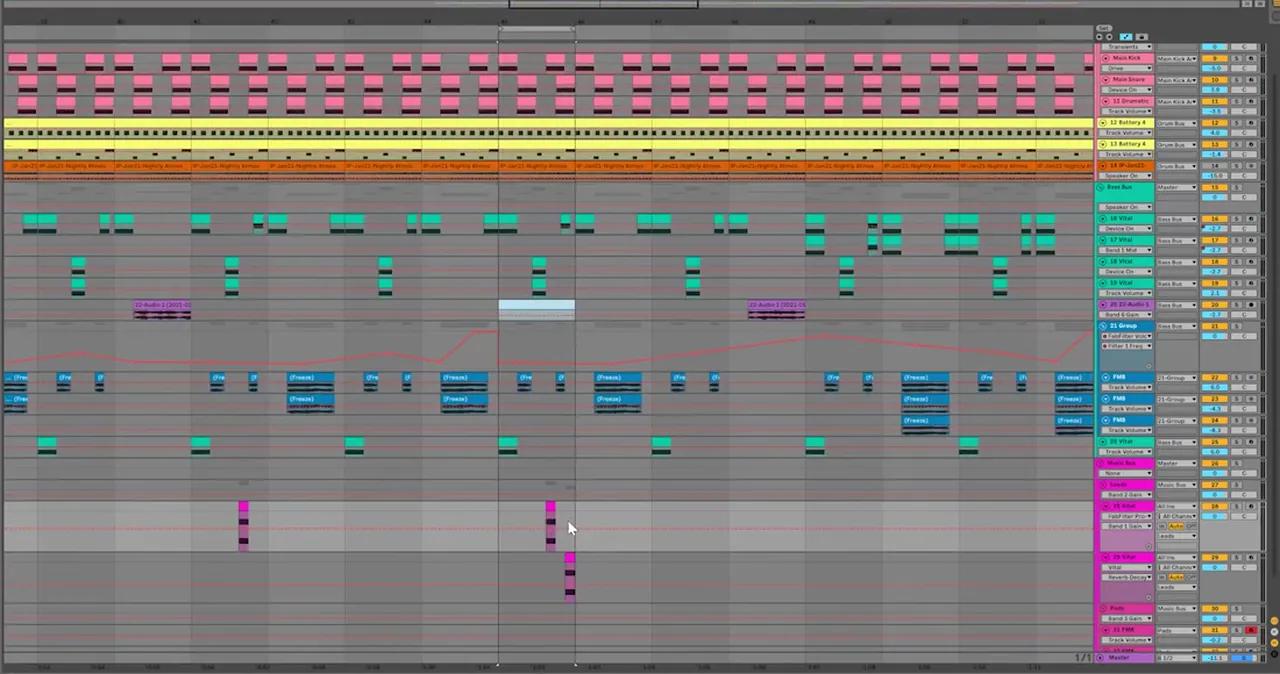Solo the Main Snare track

point(1237,80)
